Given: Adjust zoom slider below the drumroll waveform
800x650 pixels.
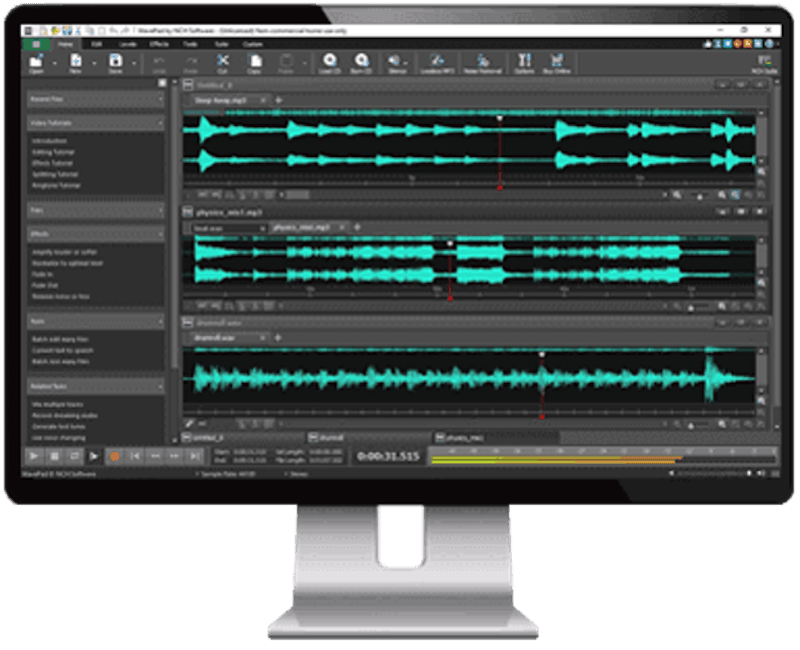Looking at the screenshot, I should [691, 424].
